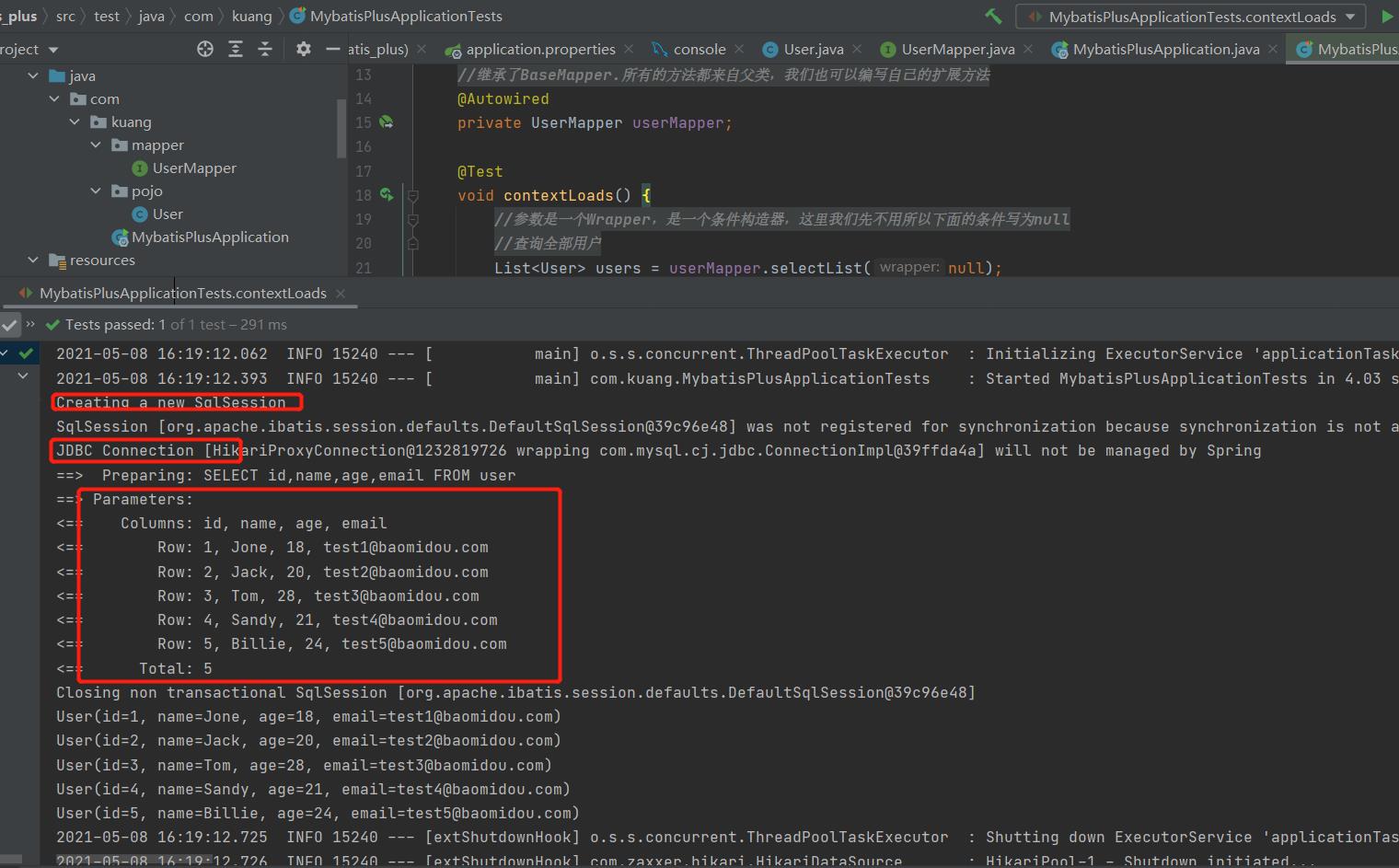Close the User.java tab
Image resolution: width=1399 pixels, height=868 pixels.
click(x=857, y=49)
